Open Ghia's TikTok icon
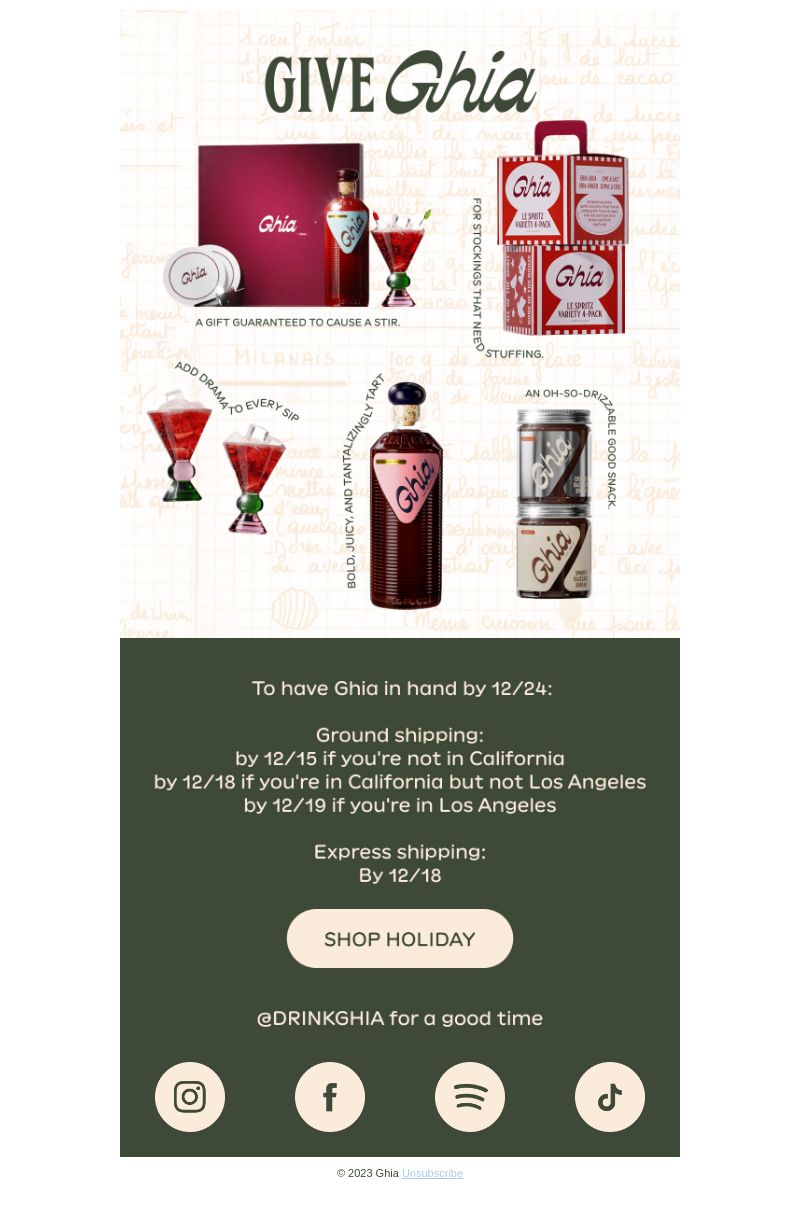Image resolution: width=800 pixels, height=1229 pixels. 610,1097
